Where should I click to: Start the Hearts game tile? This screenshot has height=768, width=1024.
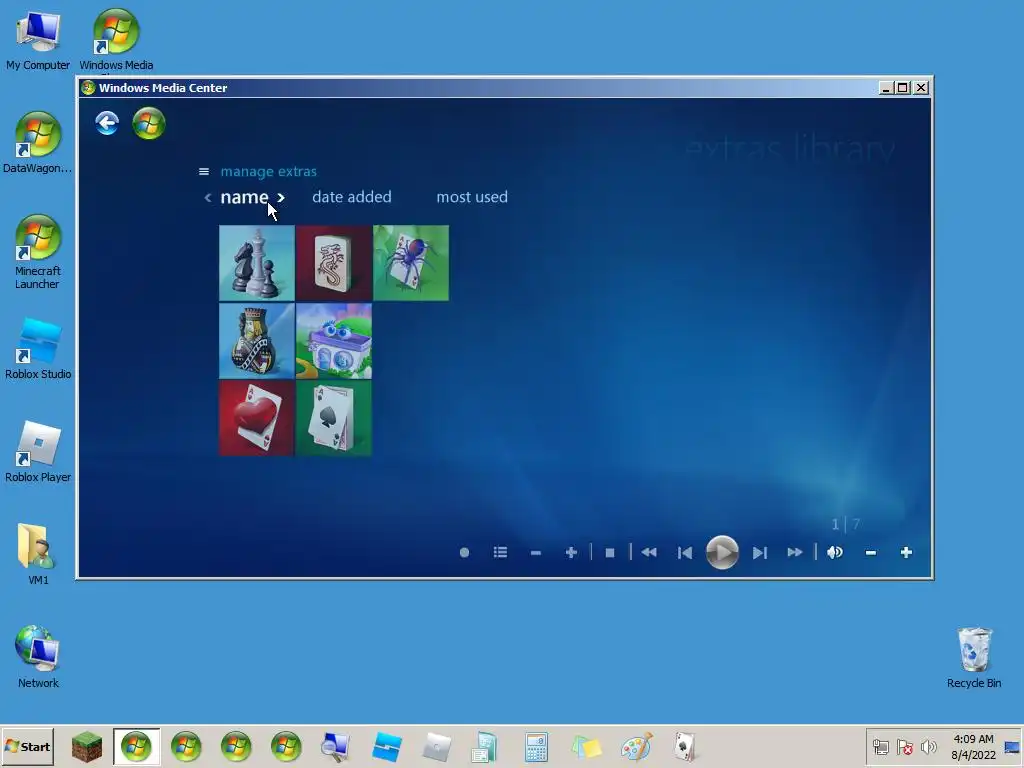click(x=257, y=418)
